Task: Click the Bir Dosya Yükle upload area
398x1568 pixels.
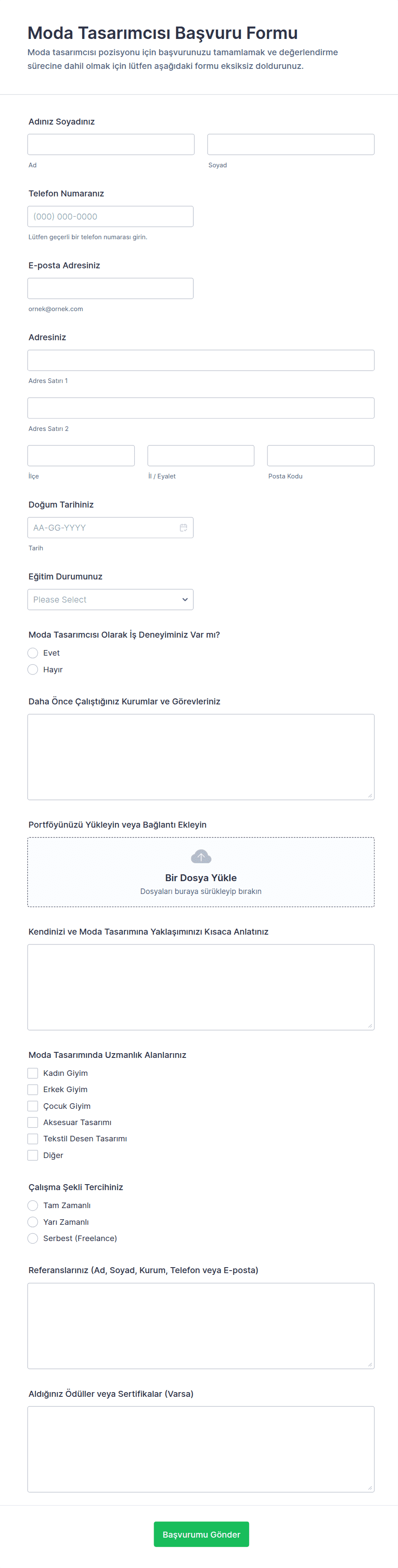Action: [x=201, y=878]
